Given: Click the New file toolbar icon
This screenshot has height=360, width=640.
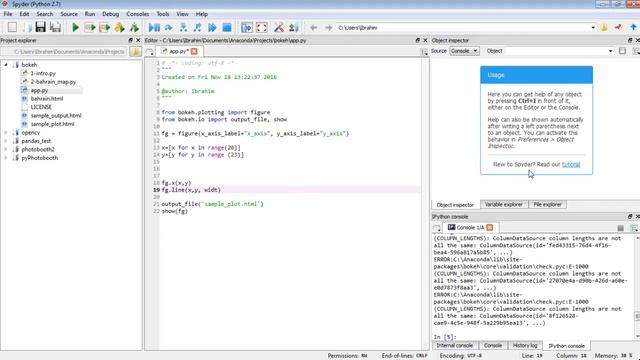Looking at the screenshot, I should 12,27.
